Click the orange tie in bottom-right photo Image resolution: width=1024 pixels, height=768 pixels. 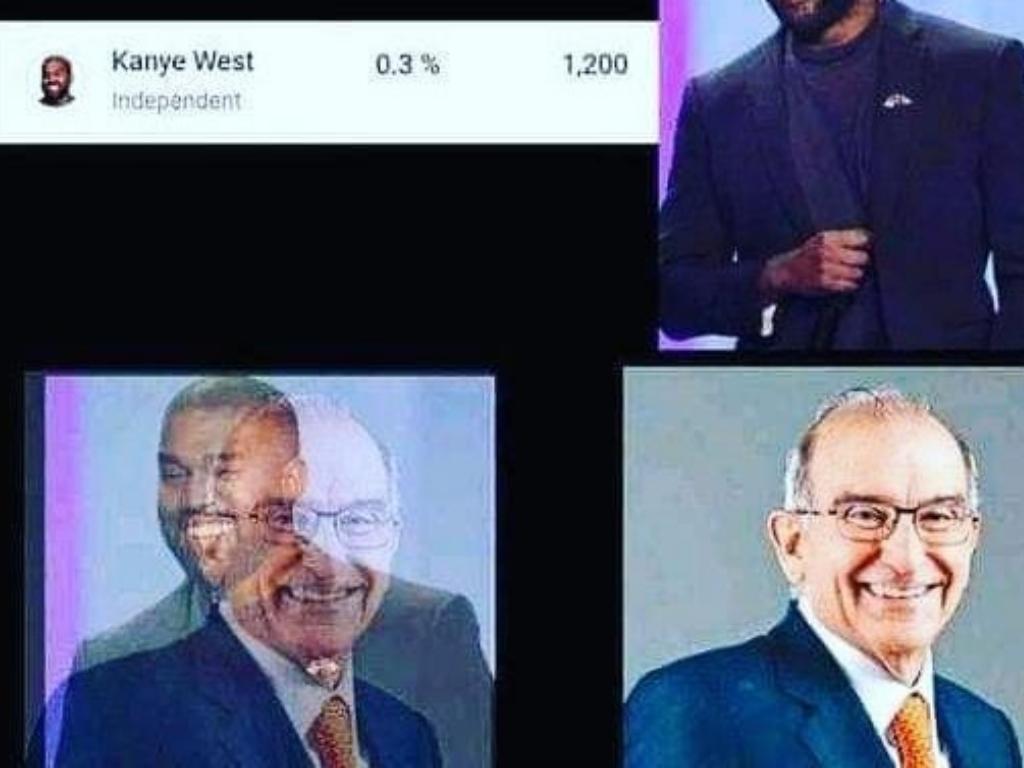914,731
